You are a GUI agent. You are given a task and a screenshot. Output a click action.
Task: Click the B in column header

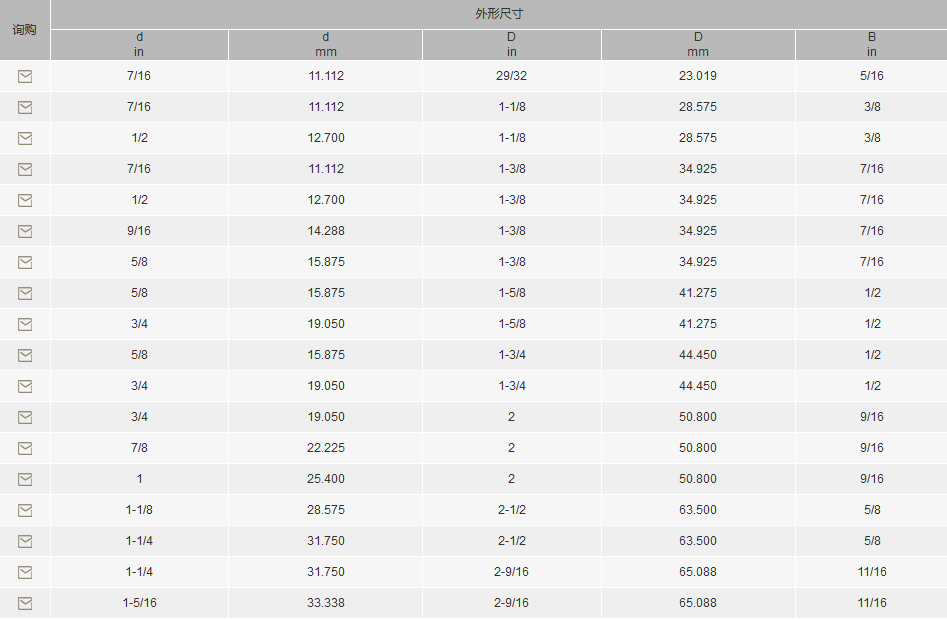point(872,45)
